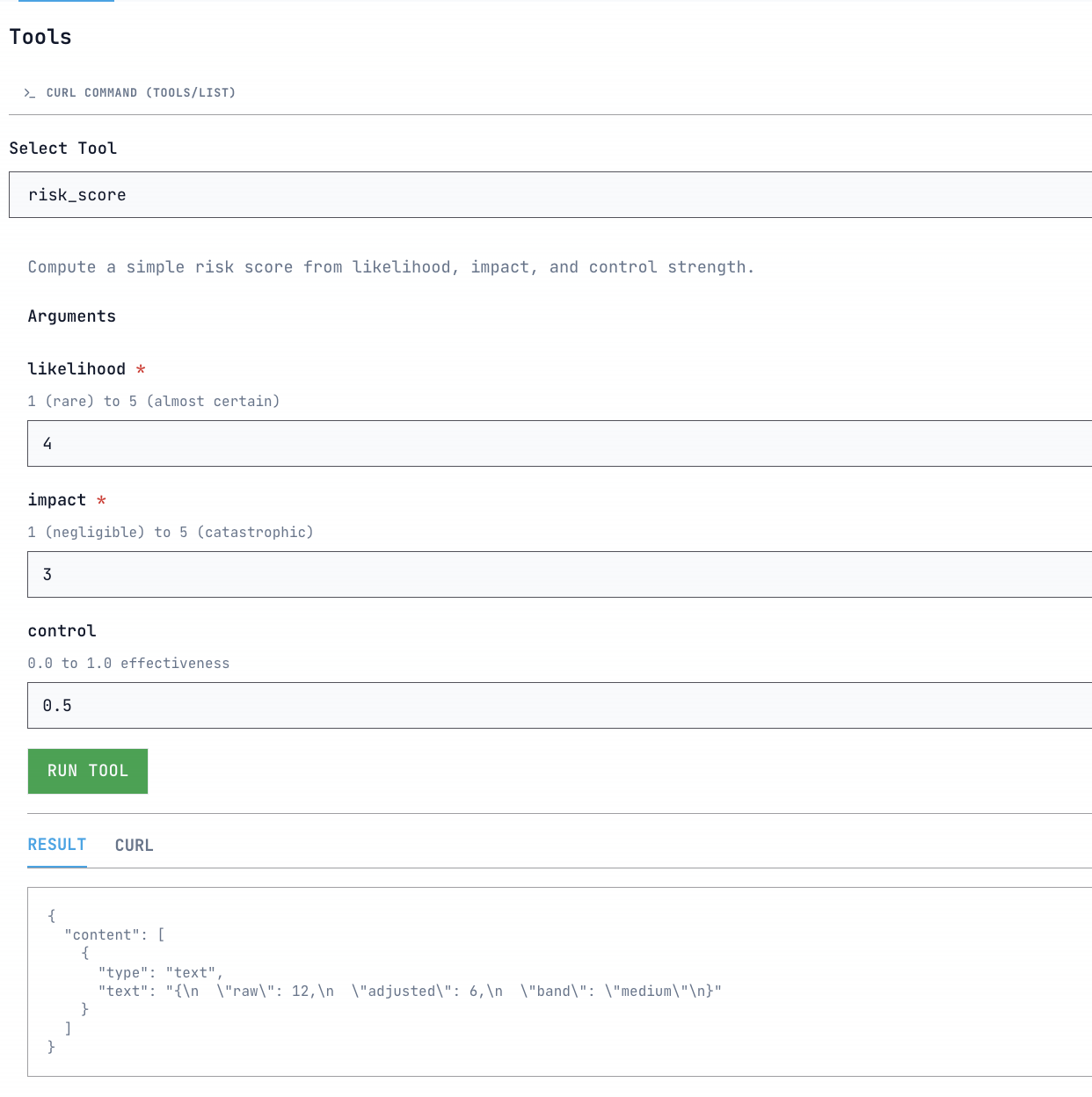Viewport: 1092px width, 1097px height.
Task: Focus the impact input field containing 3
Action: point(559,575)
